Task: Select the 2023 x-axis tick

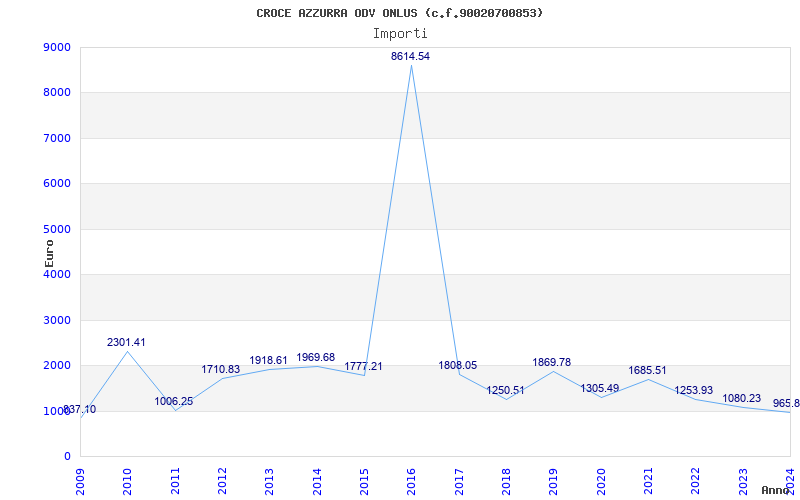Action: pos(742,482)
